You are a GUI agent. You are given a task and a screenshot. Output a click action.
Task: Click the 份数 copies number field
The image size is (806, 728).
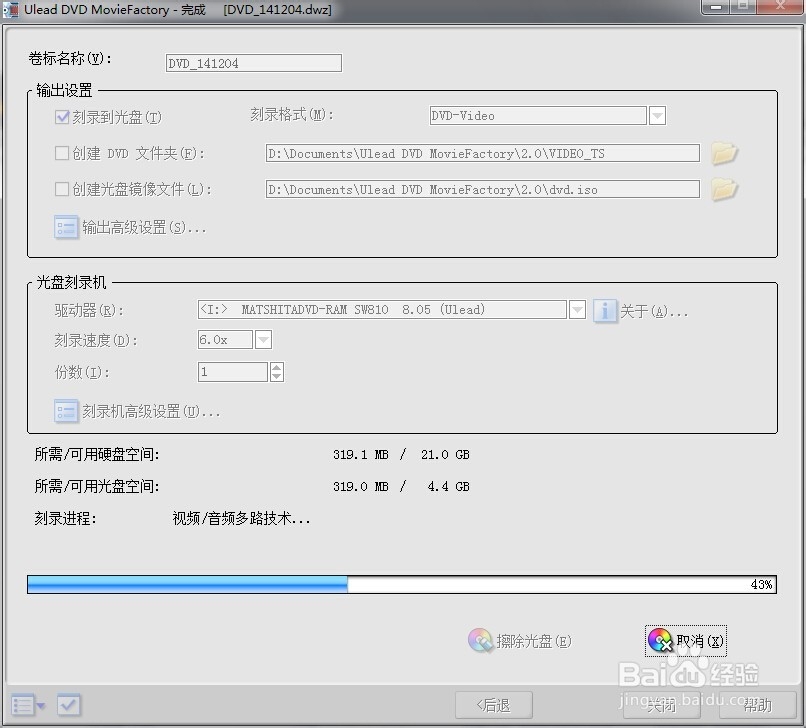233,372
